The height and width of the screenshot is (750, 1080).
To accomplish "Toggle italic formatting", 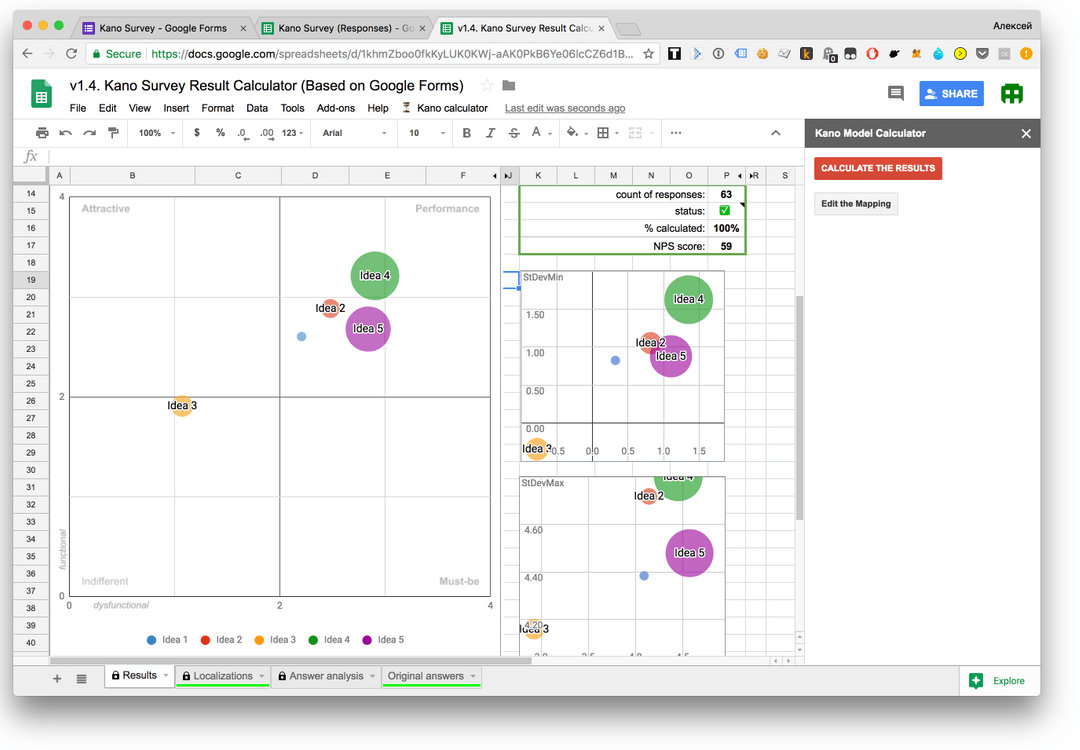I will click(490, 133).
